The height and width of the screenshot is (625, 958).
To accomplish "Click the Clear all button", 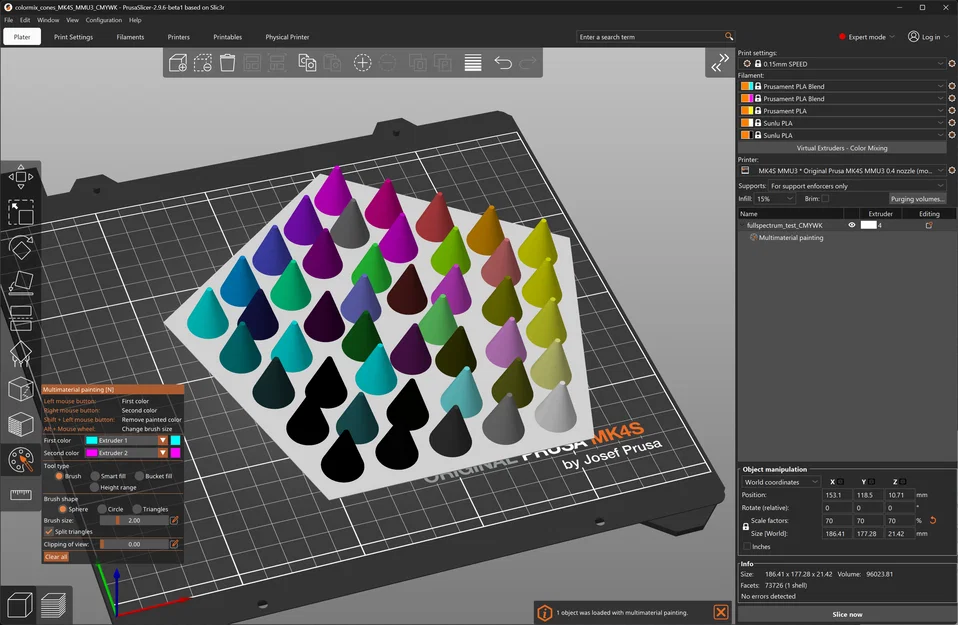I will [56, 557].
